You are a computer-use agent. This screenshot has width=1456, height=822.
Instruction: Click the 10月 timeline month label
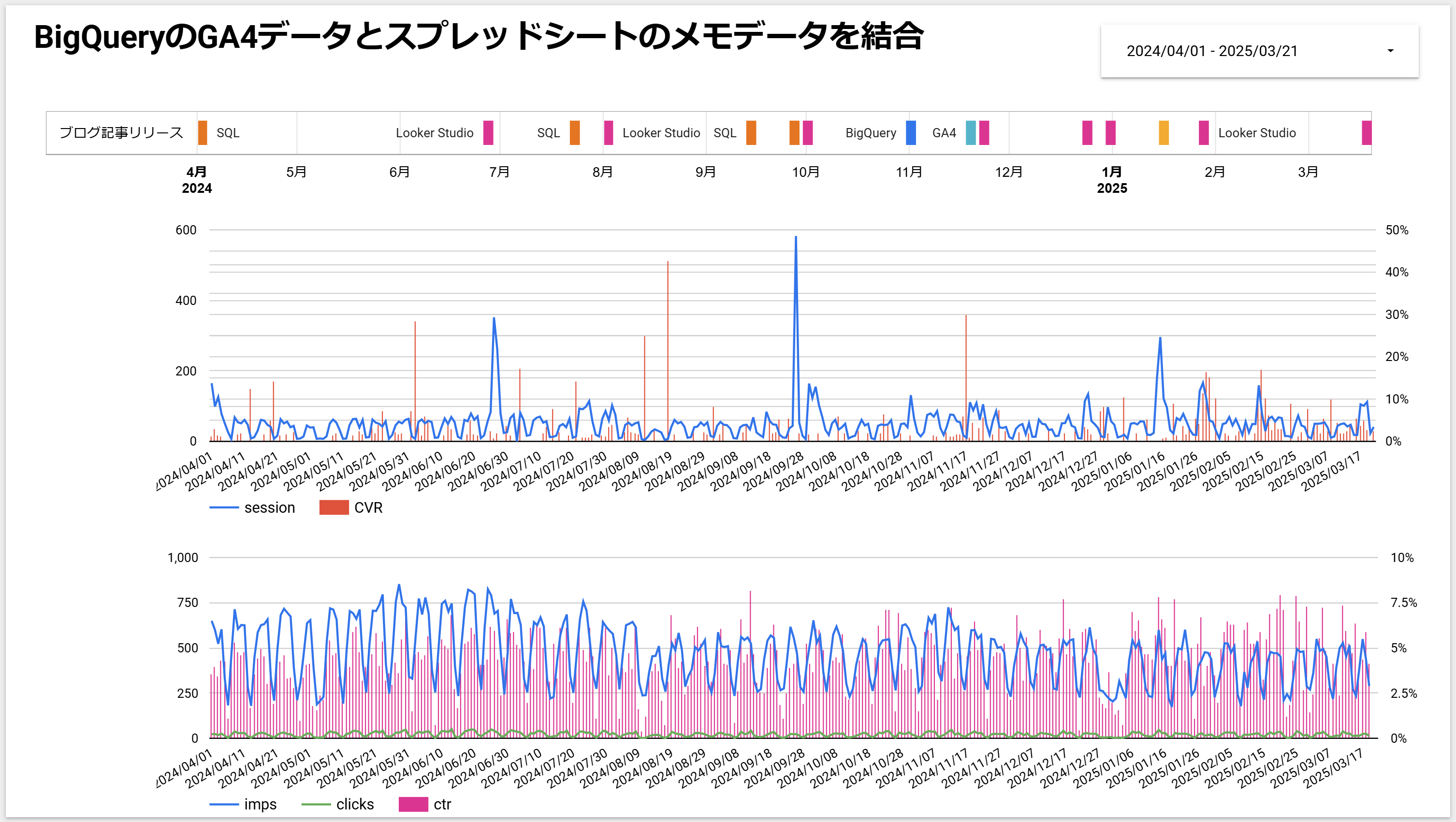(x=805, y=172)
